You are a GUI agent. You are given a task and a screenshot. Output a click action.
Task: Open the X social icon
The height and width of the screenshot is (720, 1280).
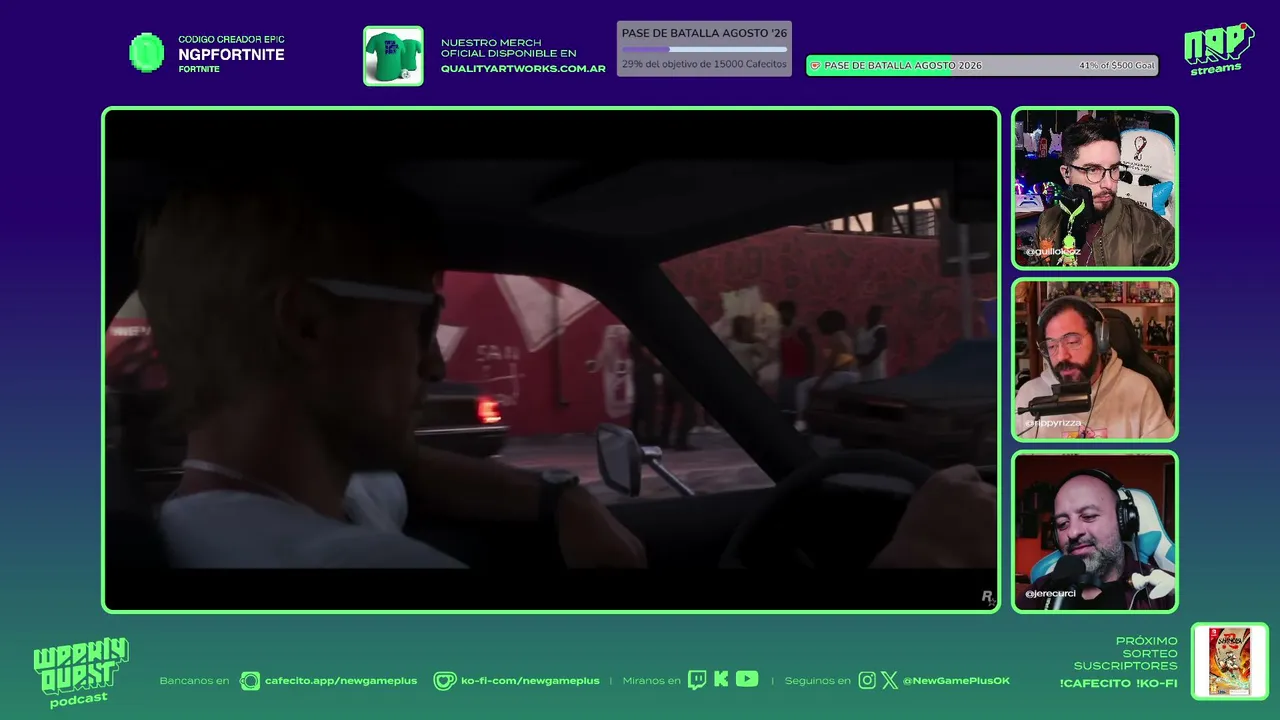[x=889, y=681]
